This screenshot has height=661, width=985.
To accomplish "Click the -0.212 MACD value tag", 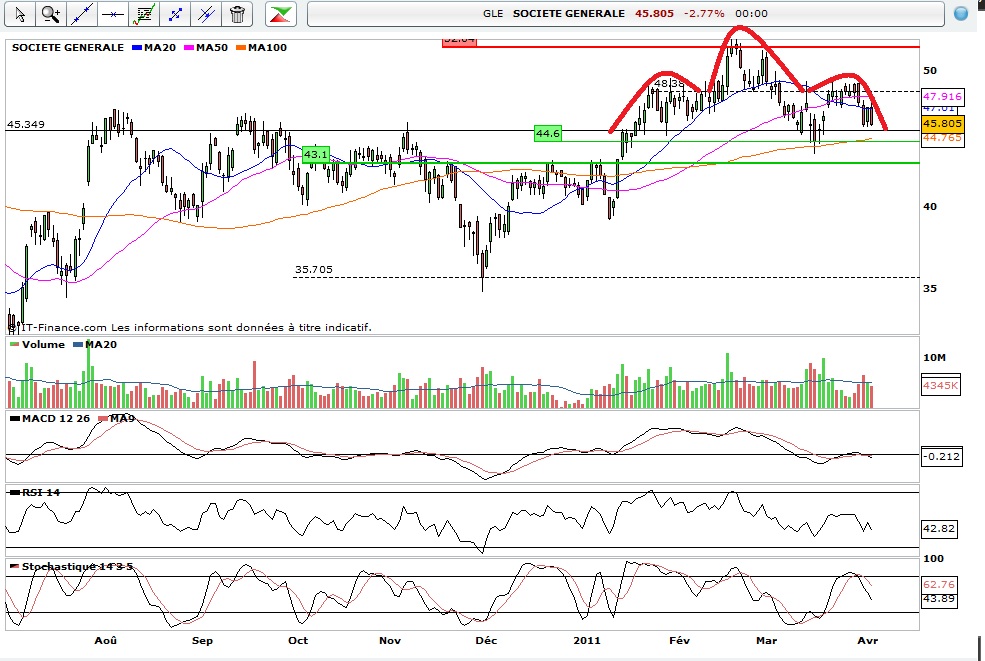I will coord(942,456).
